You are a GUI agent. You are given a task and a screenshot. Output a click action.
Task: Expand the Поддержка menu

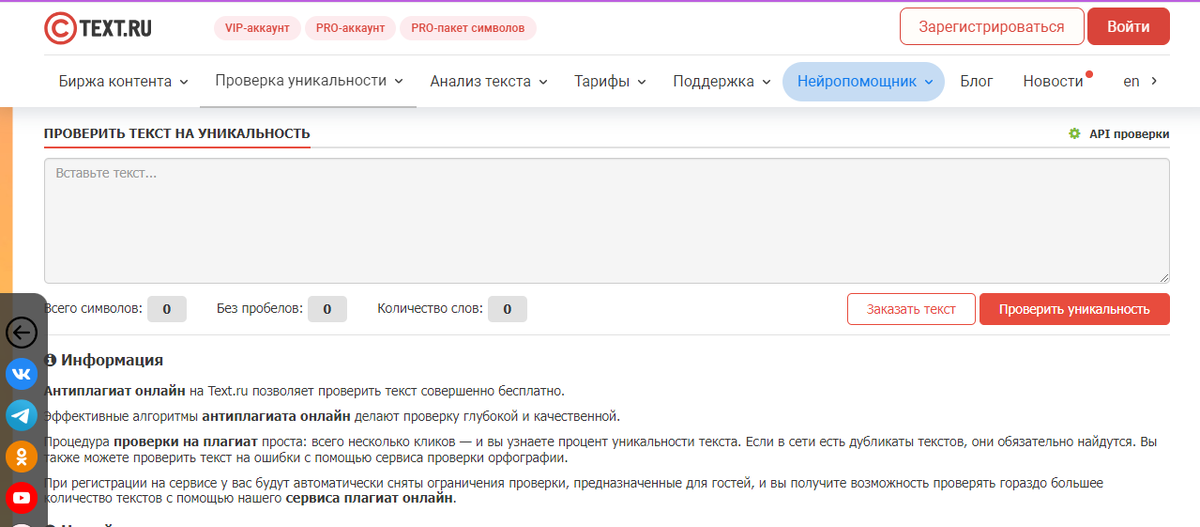pos(722,82)
